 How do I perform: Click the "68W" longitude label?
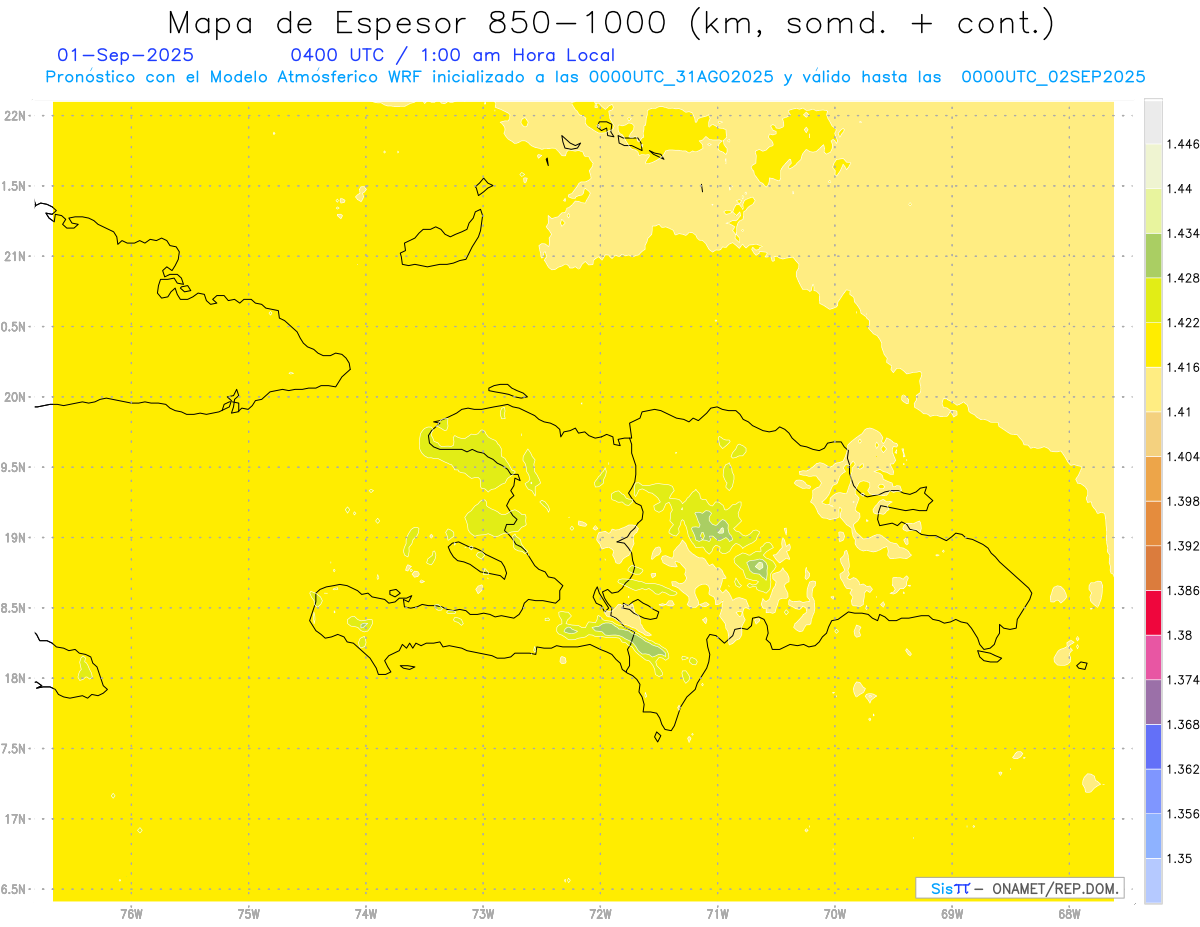(1069, 913)
